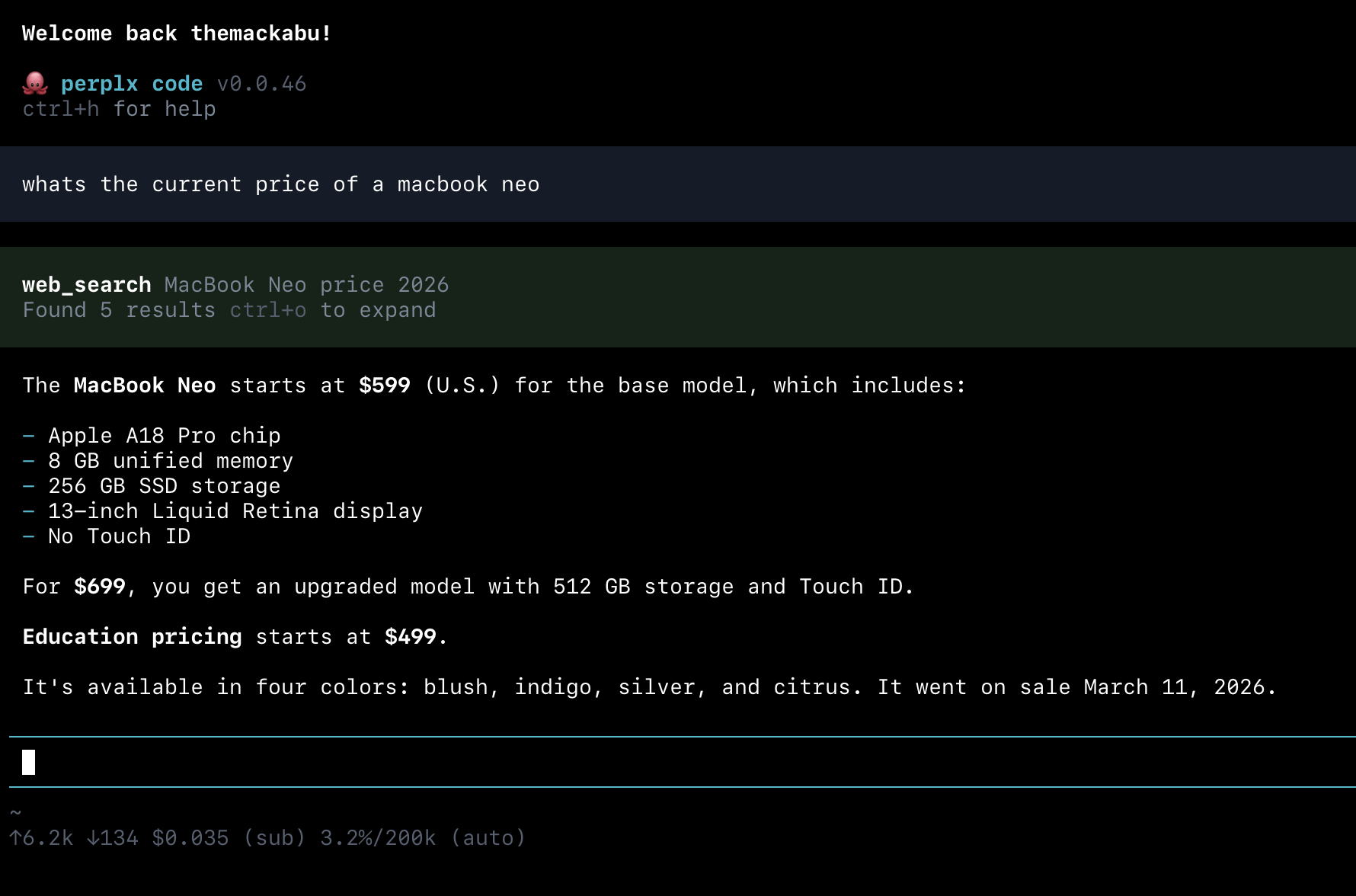Click the 'ctrl+o to expand' hint
The height and width of the screenshot is (896, 1356).
coord(333,310)
